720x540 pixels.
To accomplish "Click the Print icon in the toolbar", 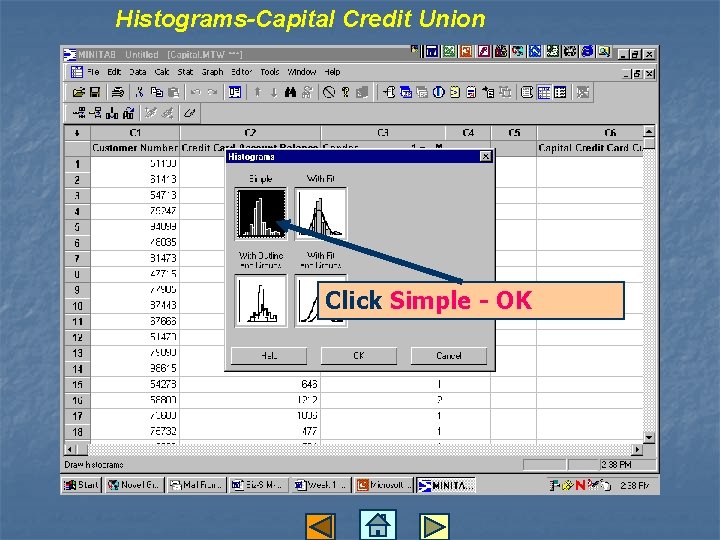I will (x=118, y=92).
